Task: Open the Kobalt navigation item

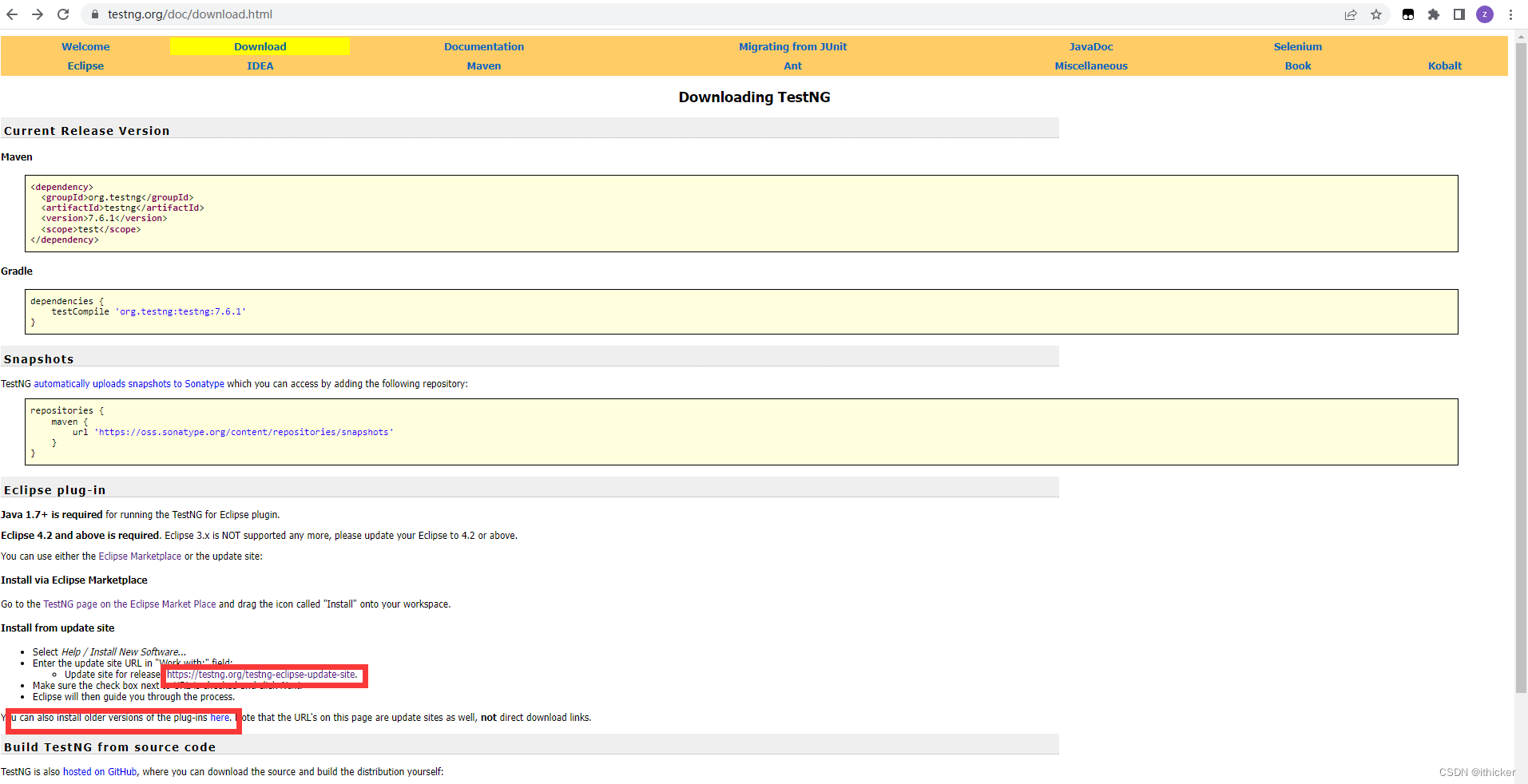Action: point(1444,65)
